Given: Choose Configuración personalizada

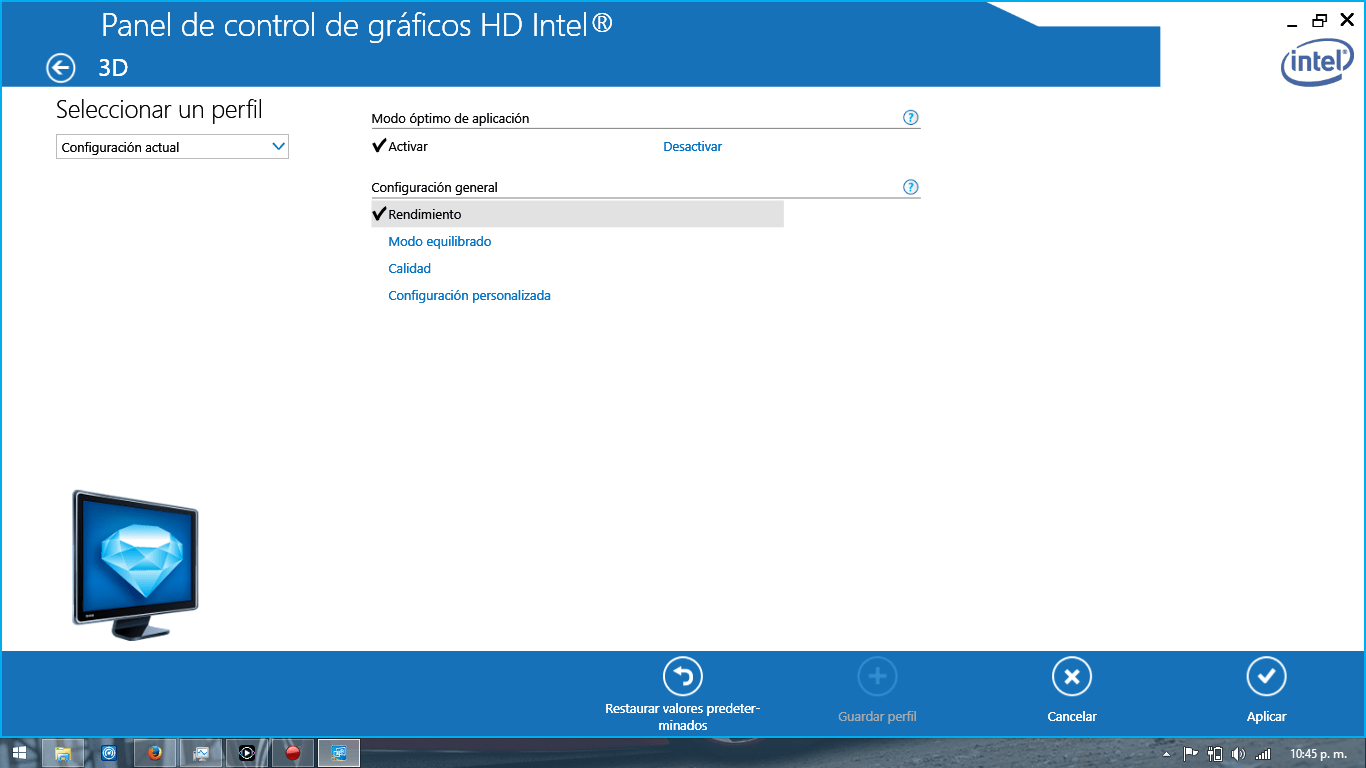Looking at the screenshot, I should (469, 295).
